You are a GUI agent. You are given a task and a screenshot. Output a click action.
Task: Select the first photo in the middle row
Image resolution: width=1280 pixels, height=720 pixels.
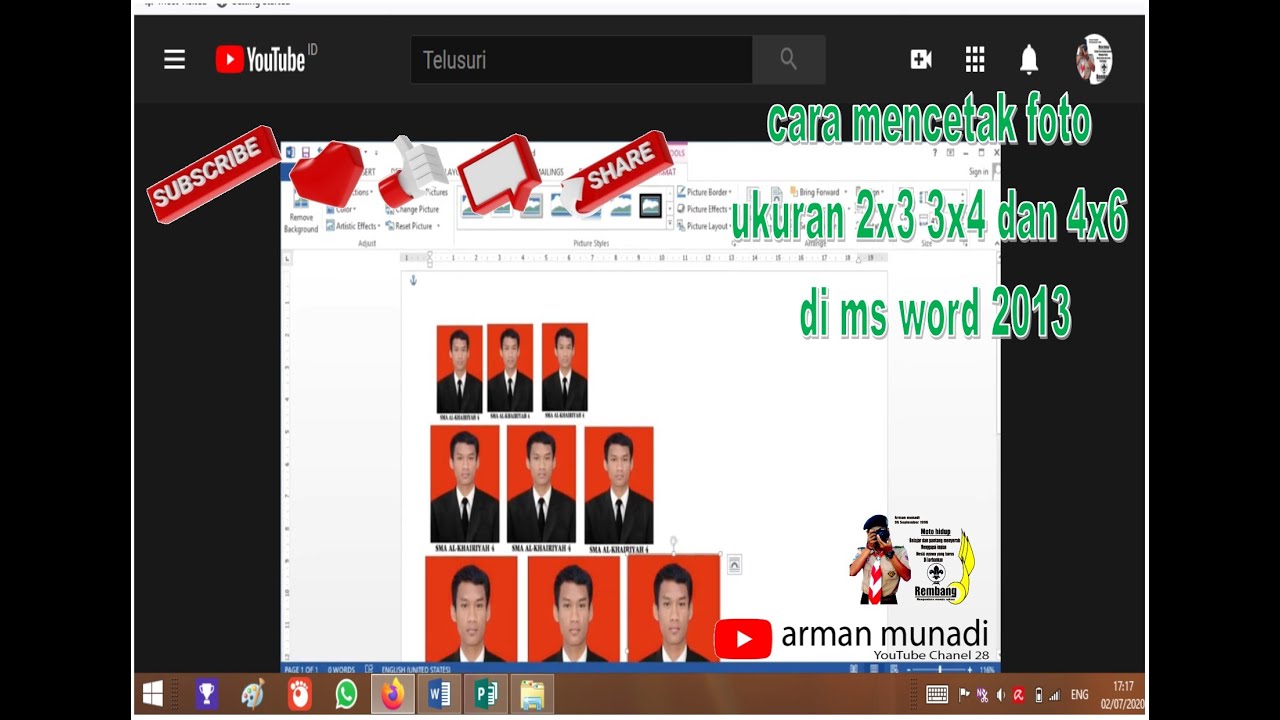(465, 484)
